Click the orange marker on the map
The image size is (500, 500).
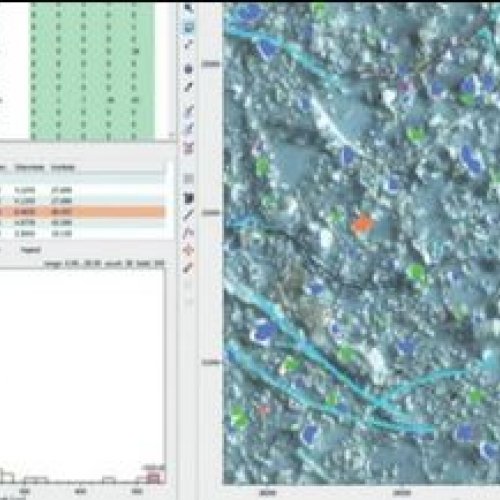(363, 223)
